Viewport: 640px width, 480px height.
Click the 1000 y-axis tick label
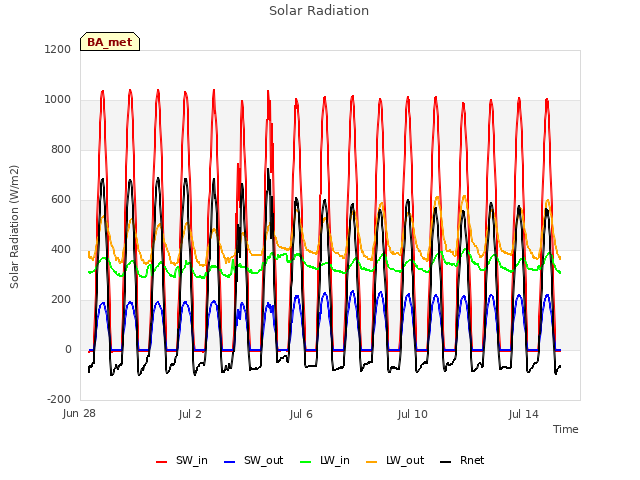(x=58, y=100)
